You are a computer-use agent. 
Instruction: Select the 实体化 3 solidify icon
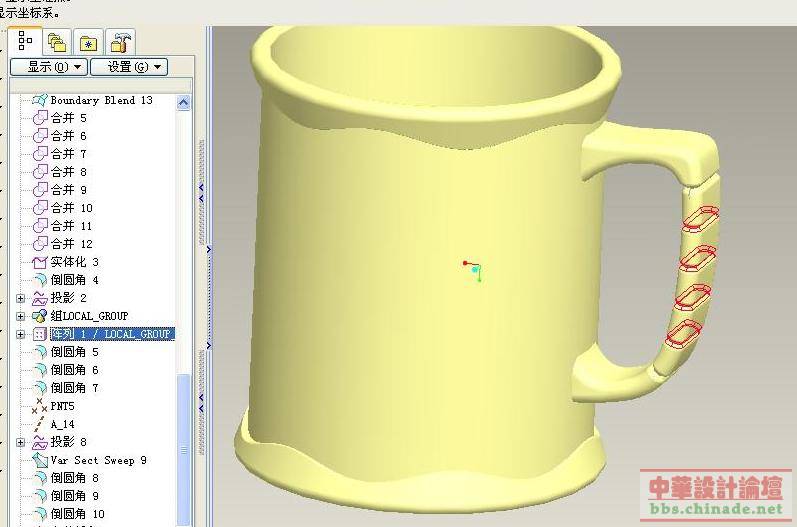[x=40, y=262]
